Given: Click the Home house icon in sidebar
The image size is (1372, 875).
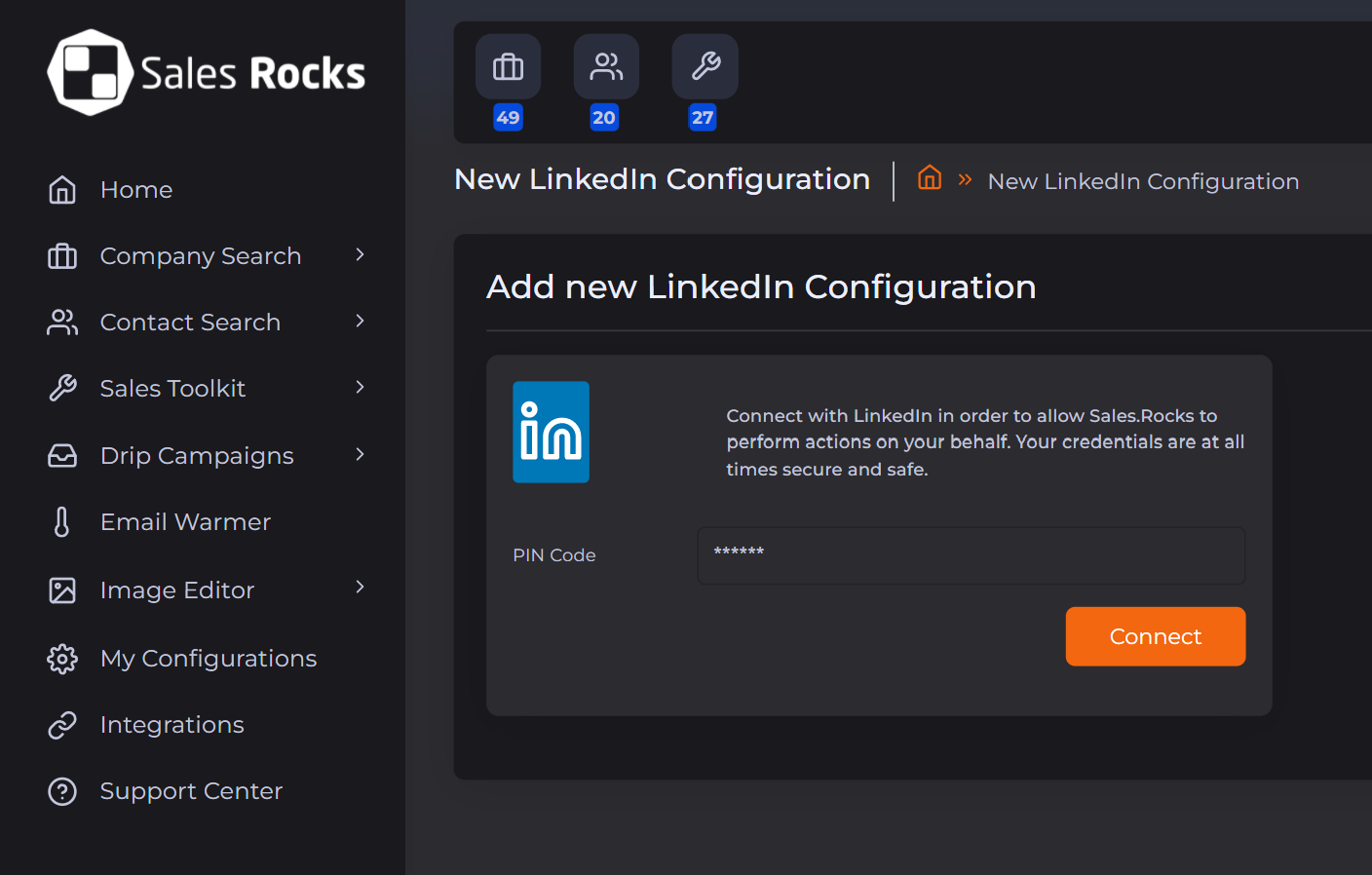Looking at the screenshot, I should tap(62, 190).
